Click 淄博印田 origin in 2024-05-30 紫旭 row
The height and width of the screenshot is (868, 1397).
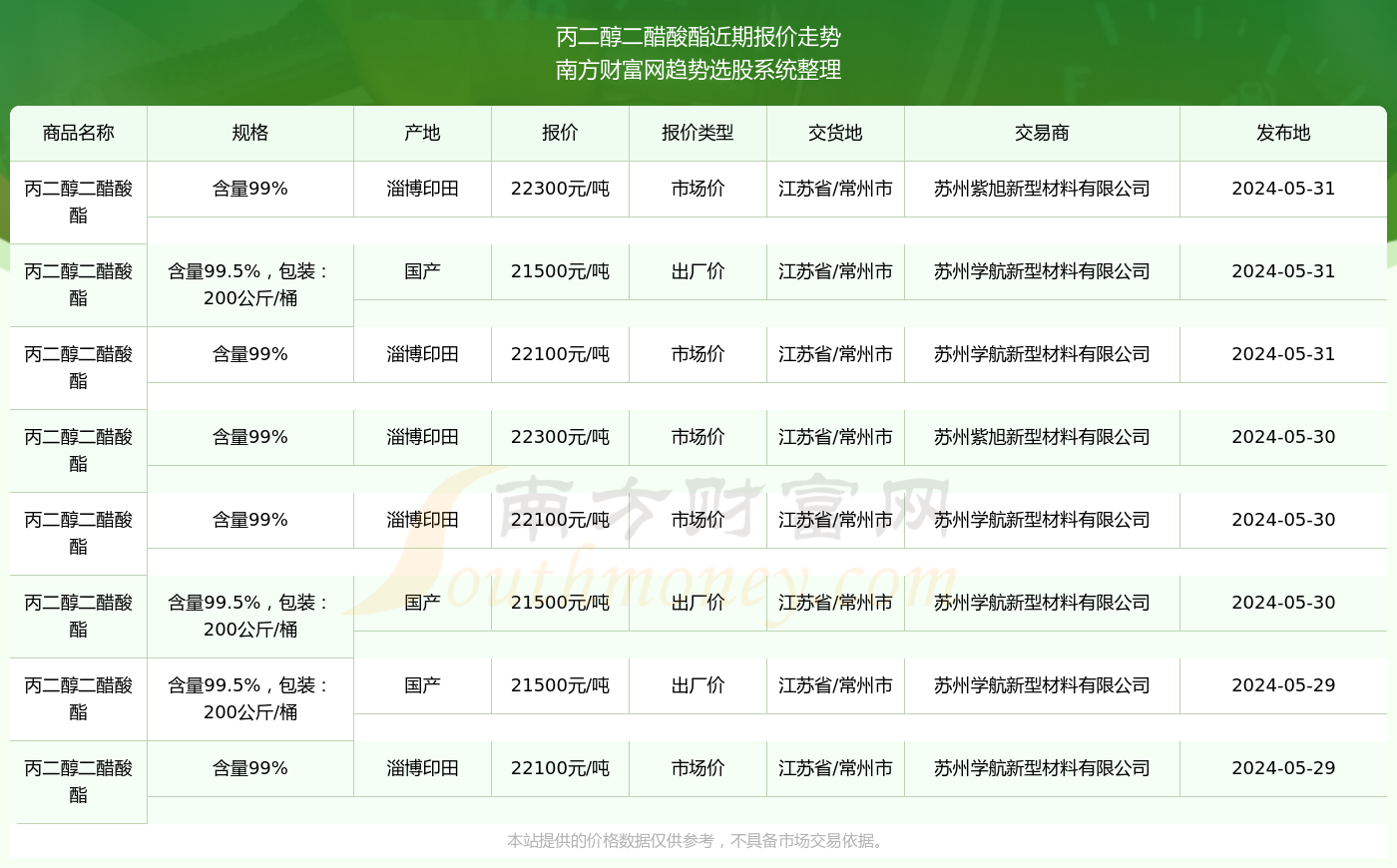coord(423,437)
